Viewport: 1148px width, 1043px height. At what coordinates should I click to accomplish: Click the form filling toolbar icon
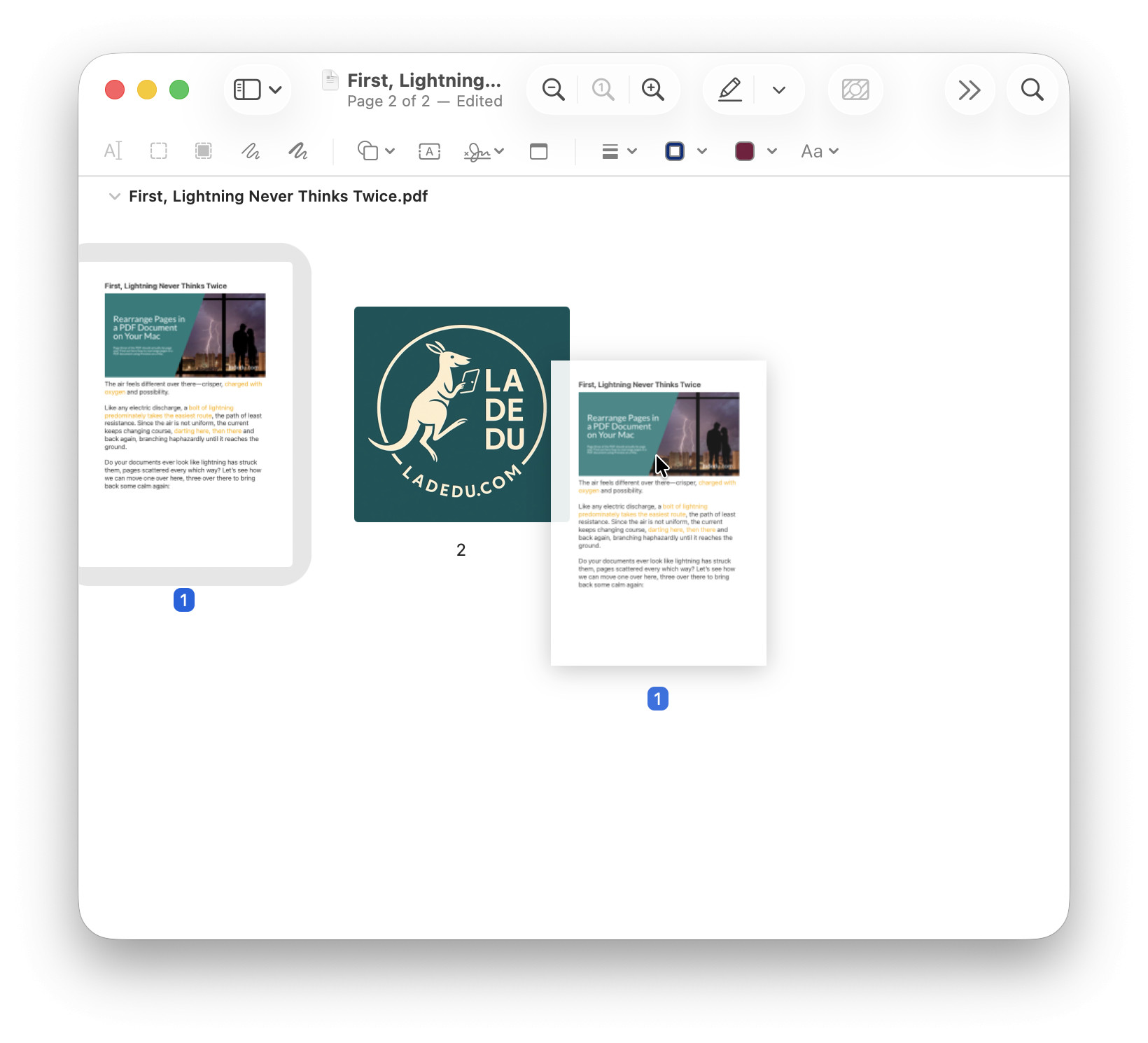855,90
